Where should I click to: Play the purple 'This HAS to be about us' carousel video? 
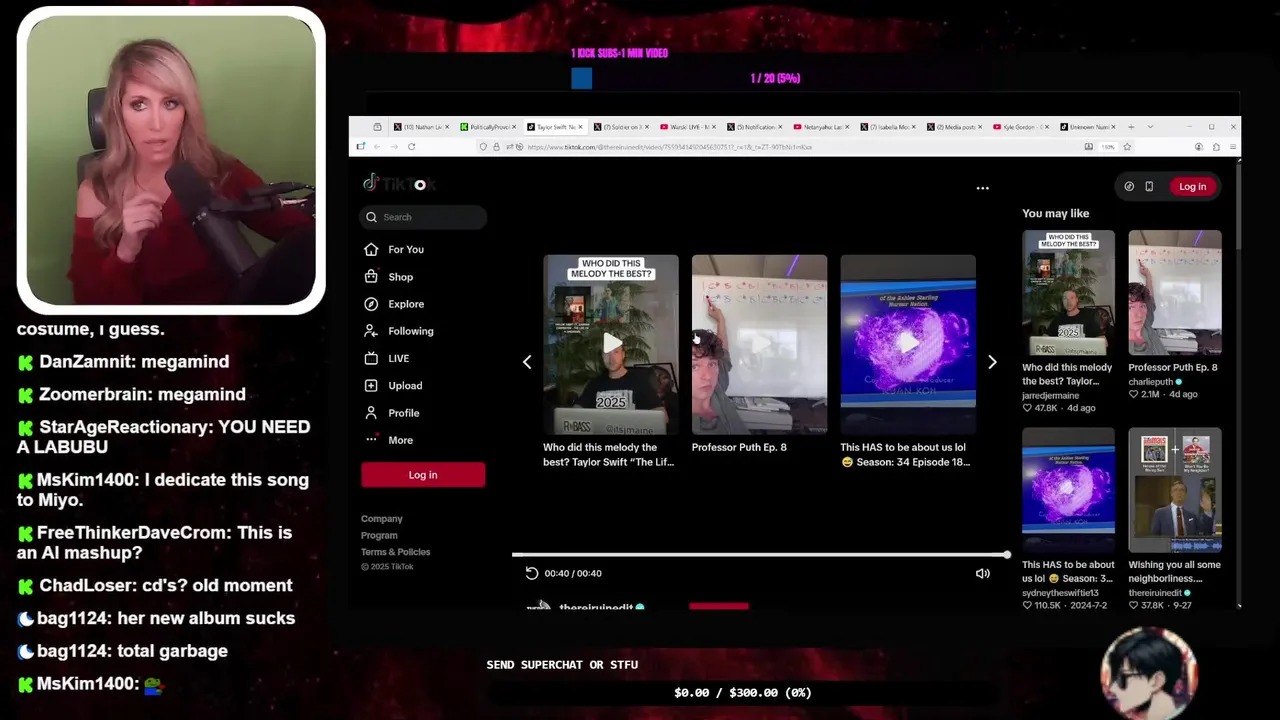point(908,344)
